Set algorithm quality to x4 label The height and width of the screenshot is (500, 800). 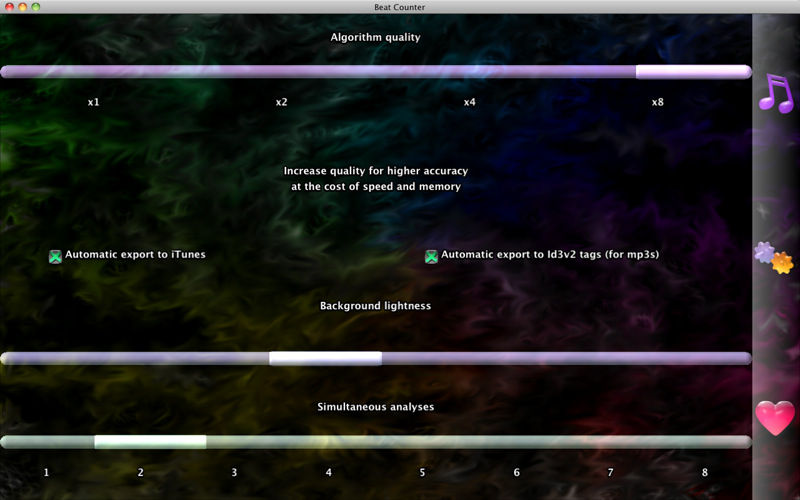click(x=469, y=102)
